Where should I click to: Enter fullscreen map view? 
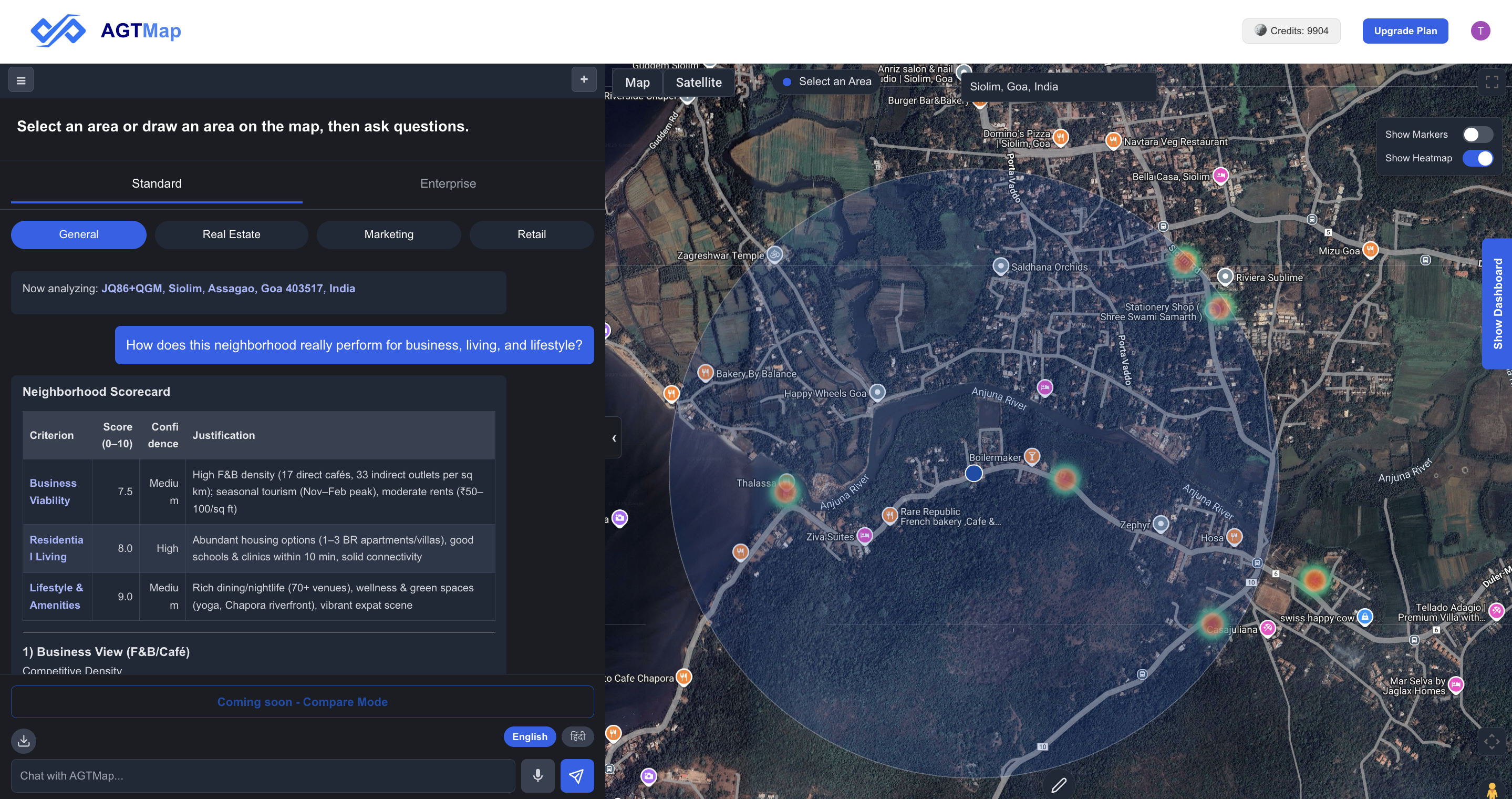1492,83
